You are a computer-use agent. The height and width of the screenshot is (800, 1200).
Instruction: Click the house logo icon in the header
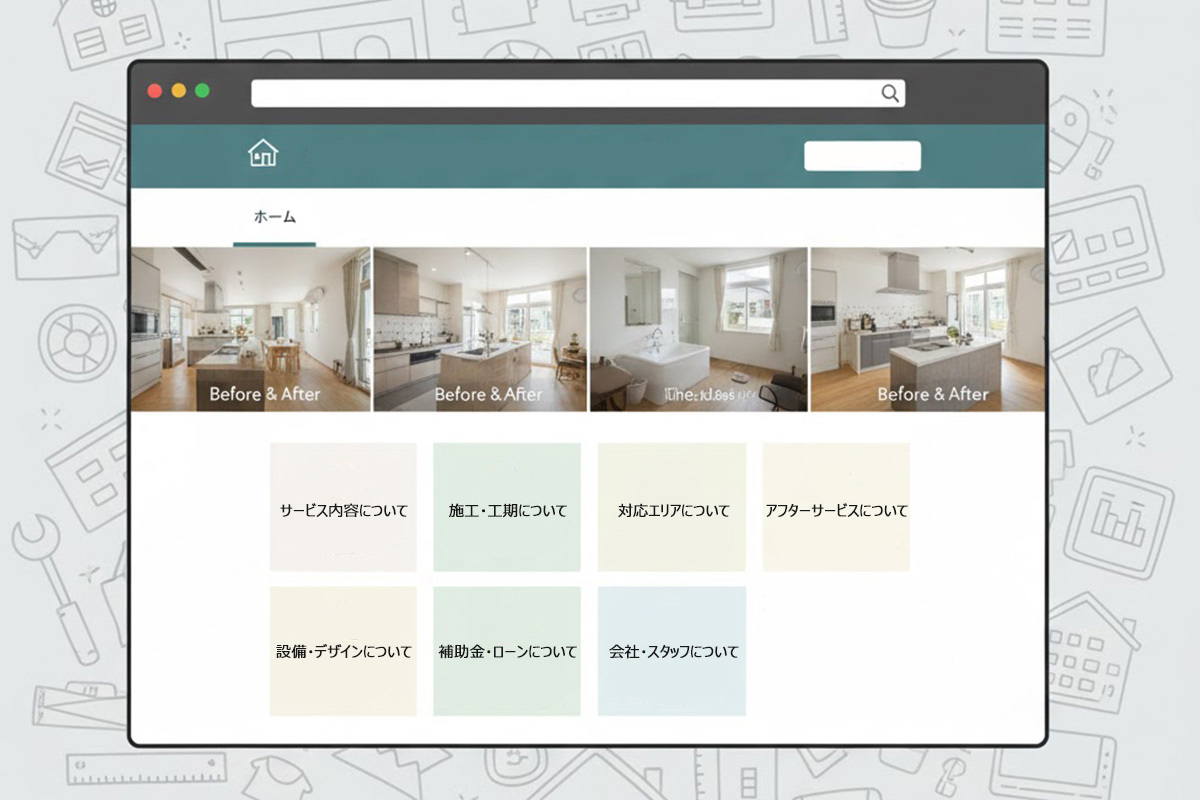(x=263, y=153)
